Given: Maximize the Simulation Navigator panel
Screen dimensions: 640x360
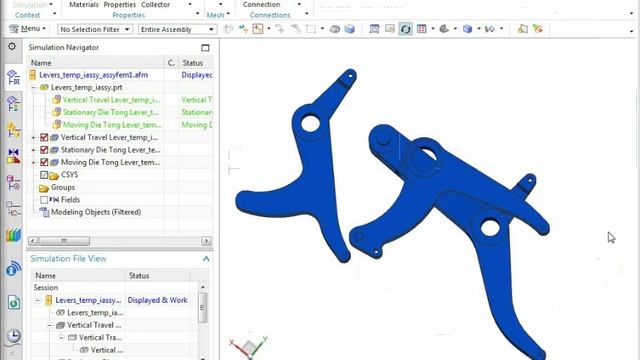Looking at the screenshot, I should (x=205, y=48).
